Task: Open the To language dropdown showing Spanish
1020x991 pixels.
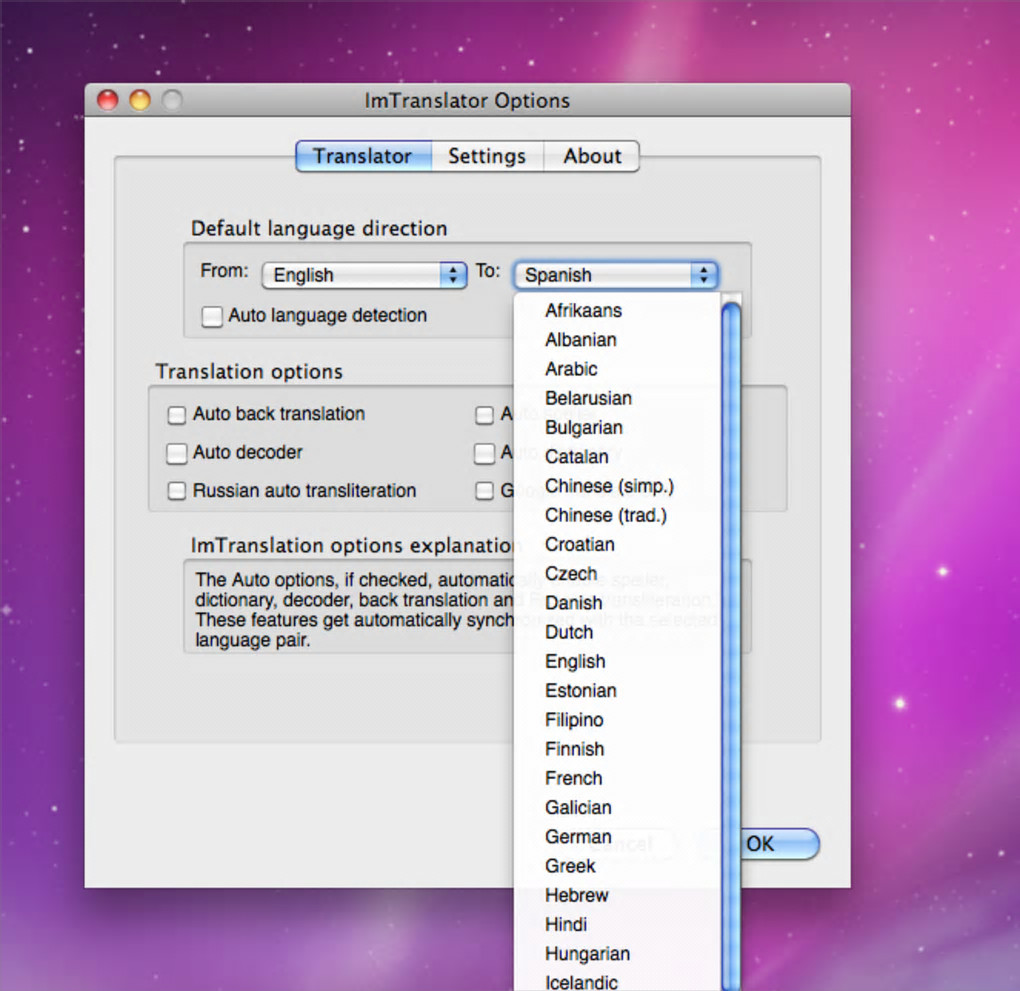Action: pos(616,275)
